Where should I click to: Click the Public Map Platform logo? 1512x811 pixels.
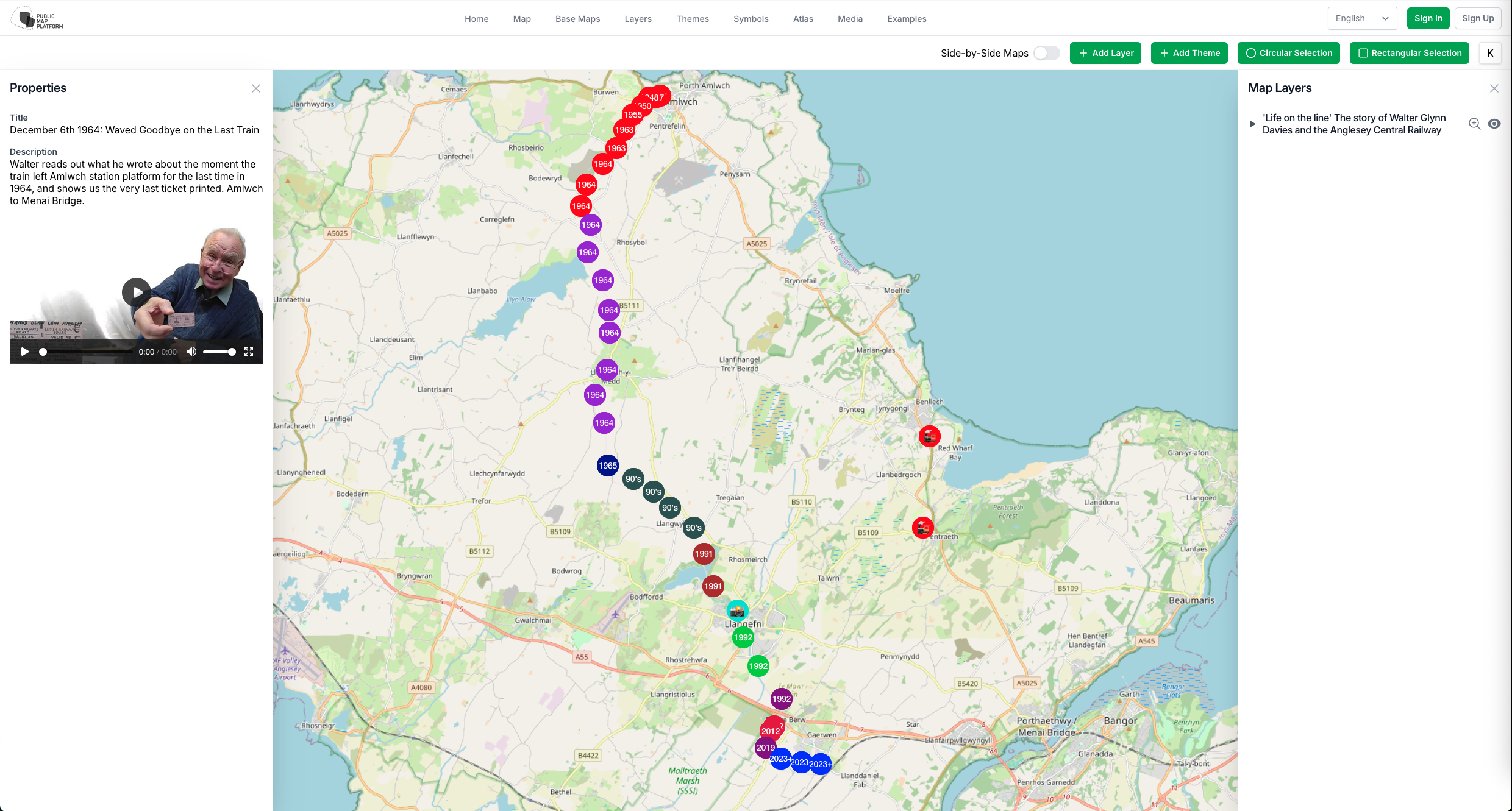pyautogui.click(x=38, y=18)
